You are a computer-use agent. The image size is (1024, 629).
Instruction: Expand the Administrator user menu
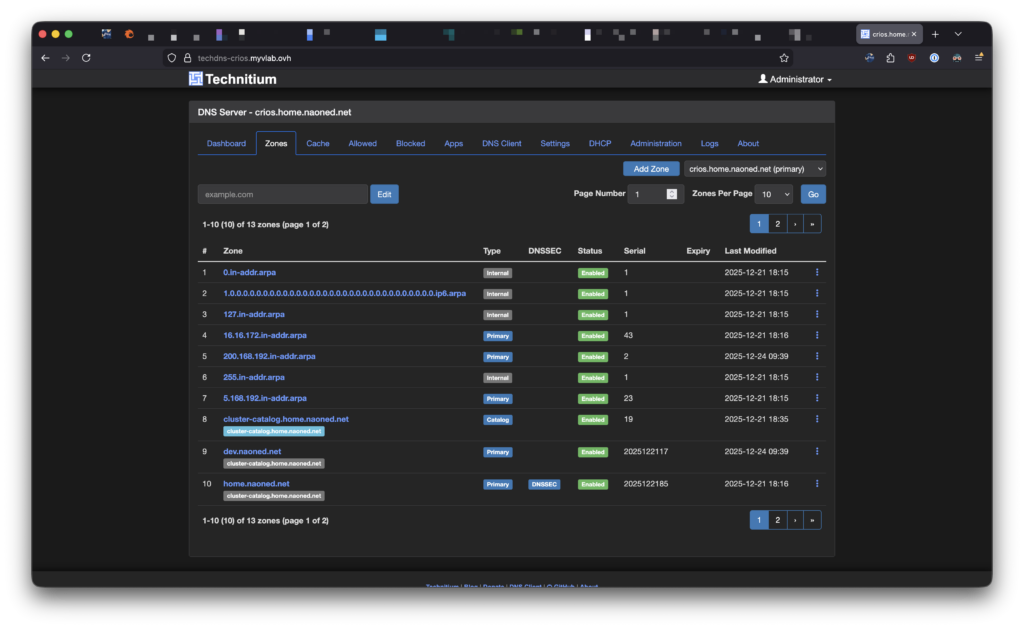(x=795, y=79)
